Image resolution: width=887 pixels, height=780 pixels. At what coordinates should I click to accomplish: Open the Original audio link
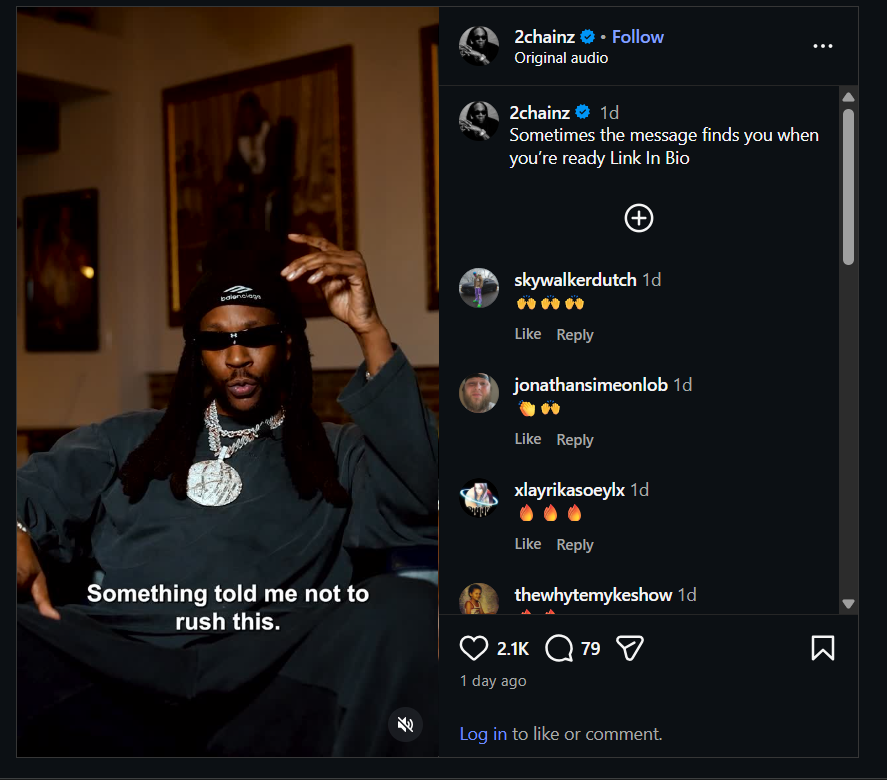(561, 58)
